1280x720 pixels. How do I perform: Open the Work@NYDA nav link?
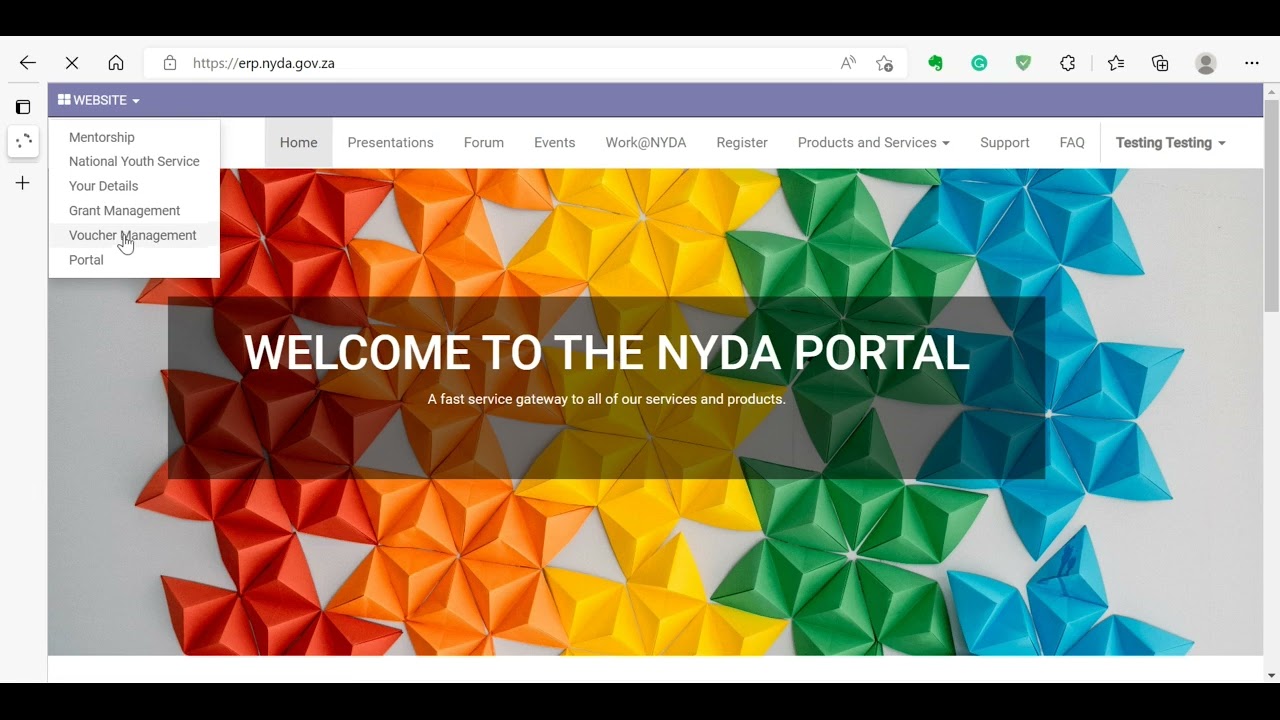[645, 143]
